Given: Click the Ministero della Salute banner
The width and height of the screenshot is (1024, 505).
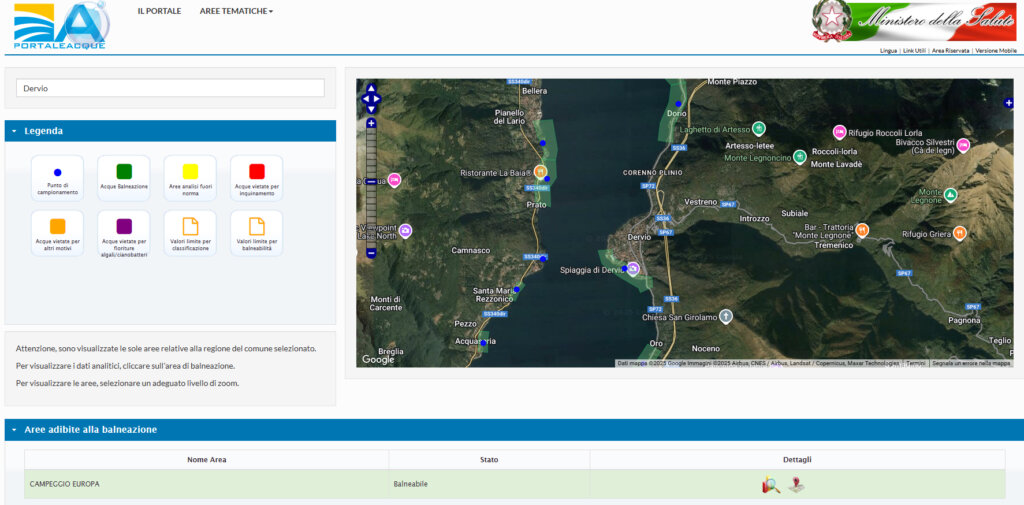Looking at the screenshot, I should point(914,21).
